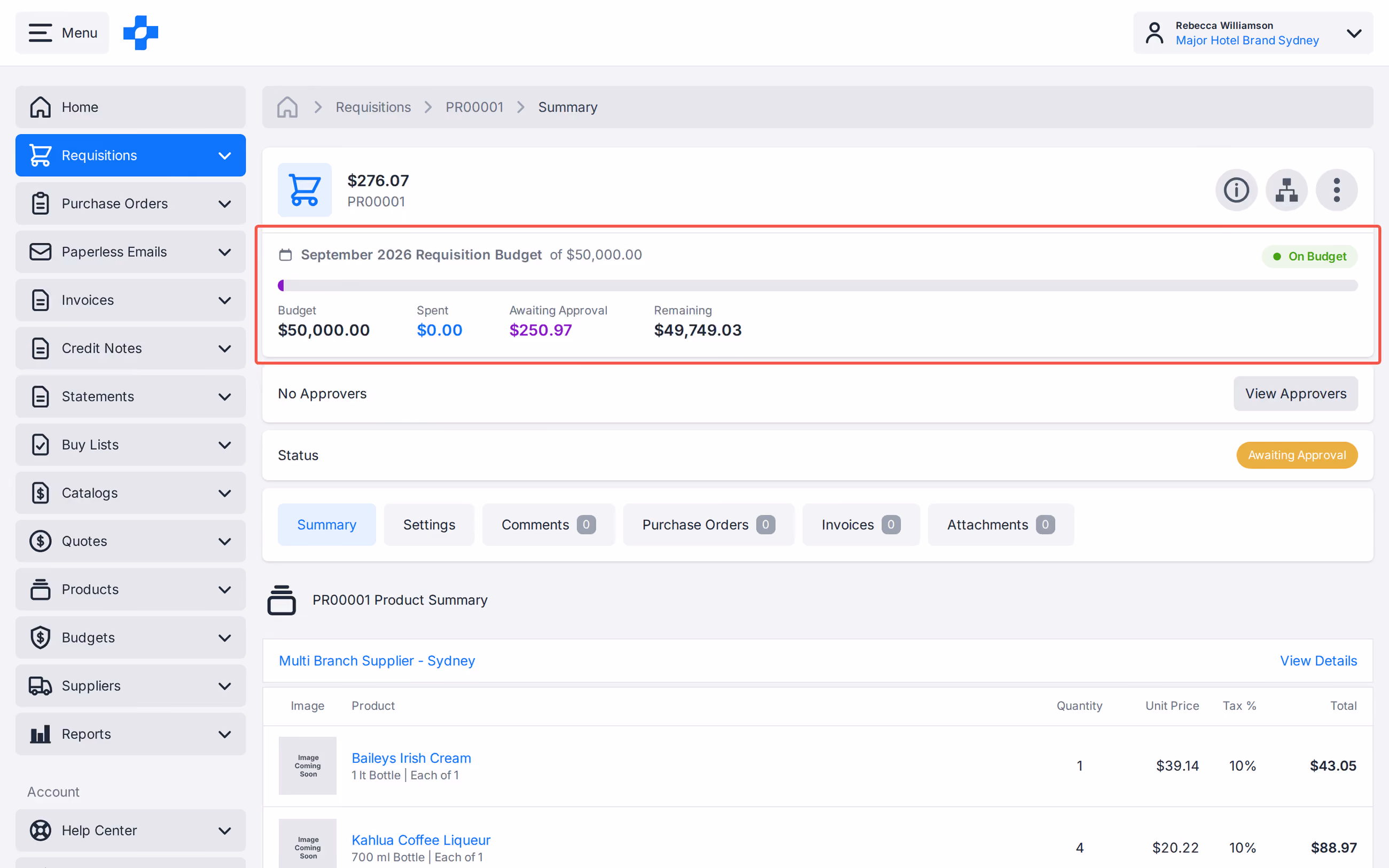Expand the Help Center sidebar chevron
Screen dimensions: 1389x868
[x=225, y=831]
